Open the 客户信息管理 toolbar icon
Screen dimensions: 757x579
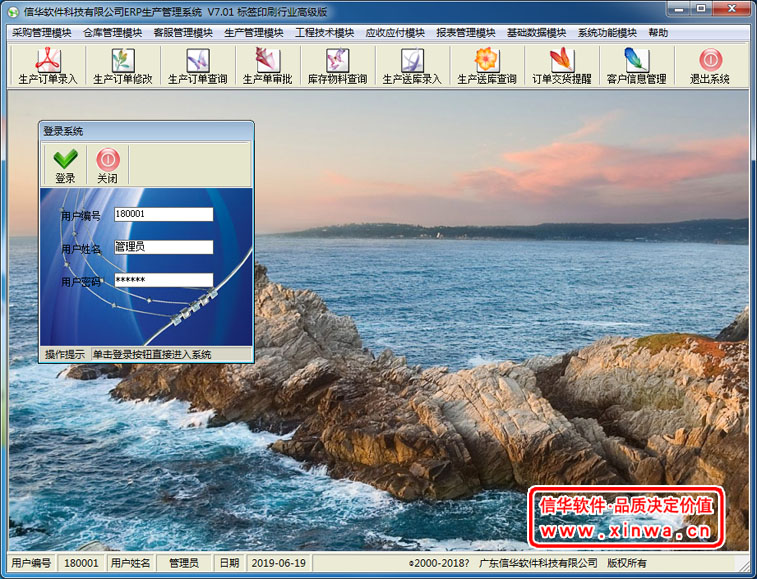point(636,66)
